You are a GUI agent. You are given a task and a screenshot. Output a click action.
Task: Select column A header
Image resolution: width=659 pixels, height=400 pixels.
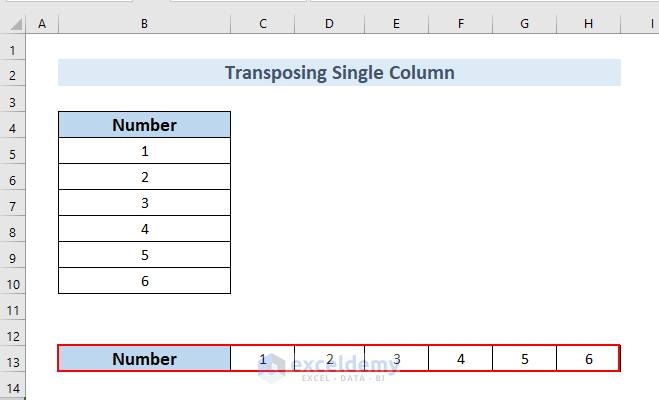(x=42, y=22)
